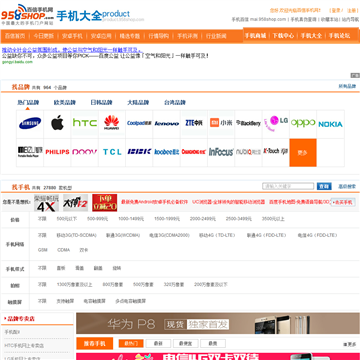Click the 去买手机 button beside the ticker
360x360 pixels.
coord(343,202)
